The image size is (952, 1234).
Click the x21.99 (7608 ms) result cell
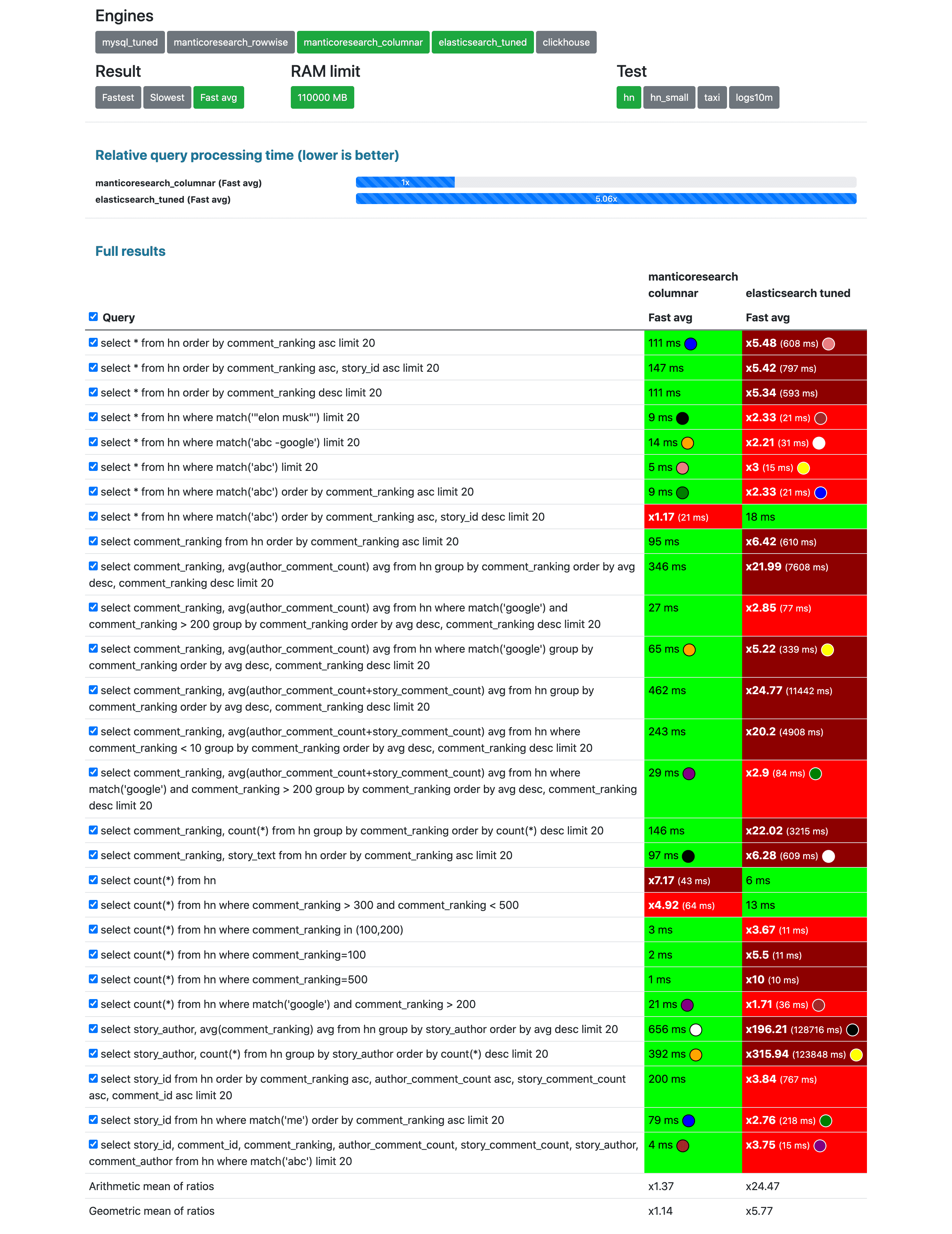pos(804,574)
